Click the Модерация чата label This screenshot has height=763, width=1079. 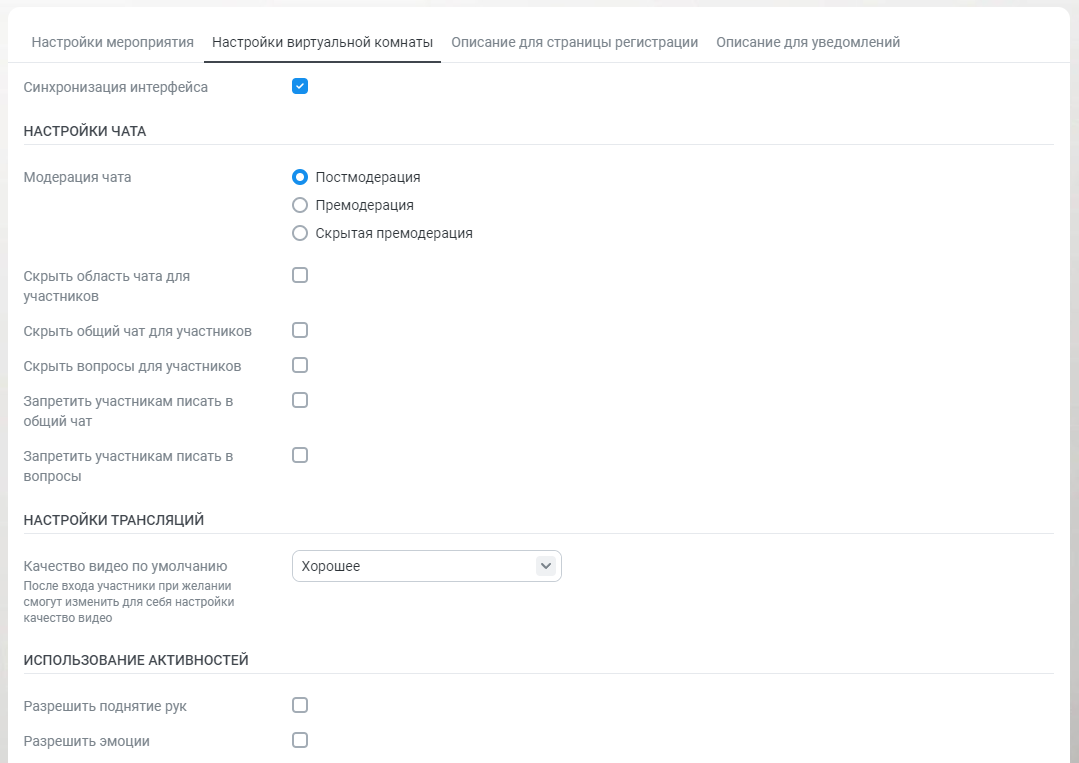tap(77, 178)
